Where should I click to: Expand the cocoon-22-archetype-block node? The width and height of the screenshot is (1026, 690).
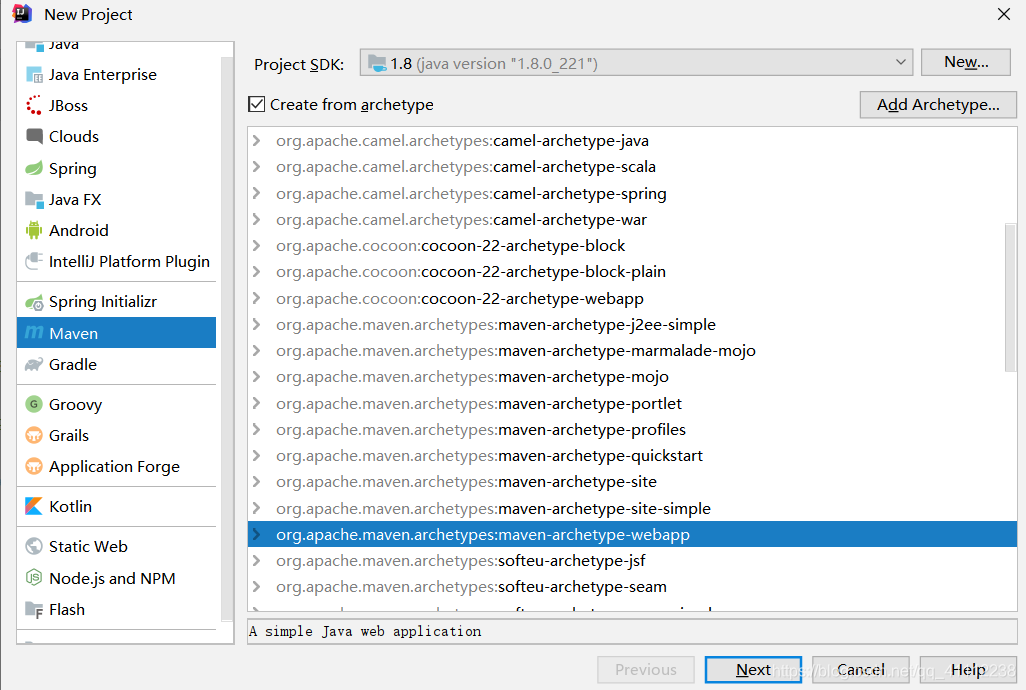point(256,245)
